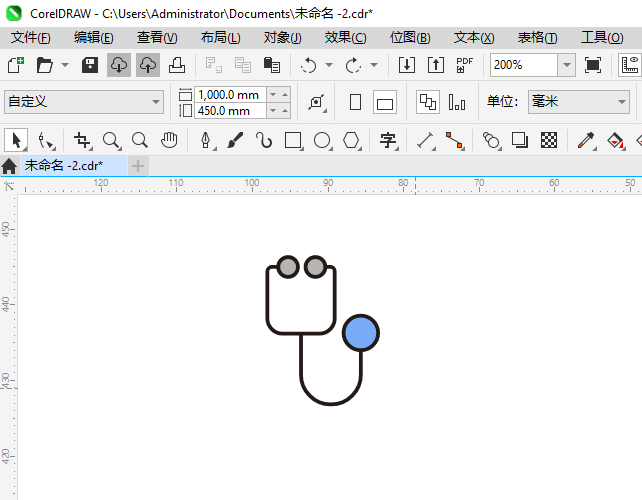Decrease page height with down stepper
The image size is (642, 500).
coord(273,111)
